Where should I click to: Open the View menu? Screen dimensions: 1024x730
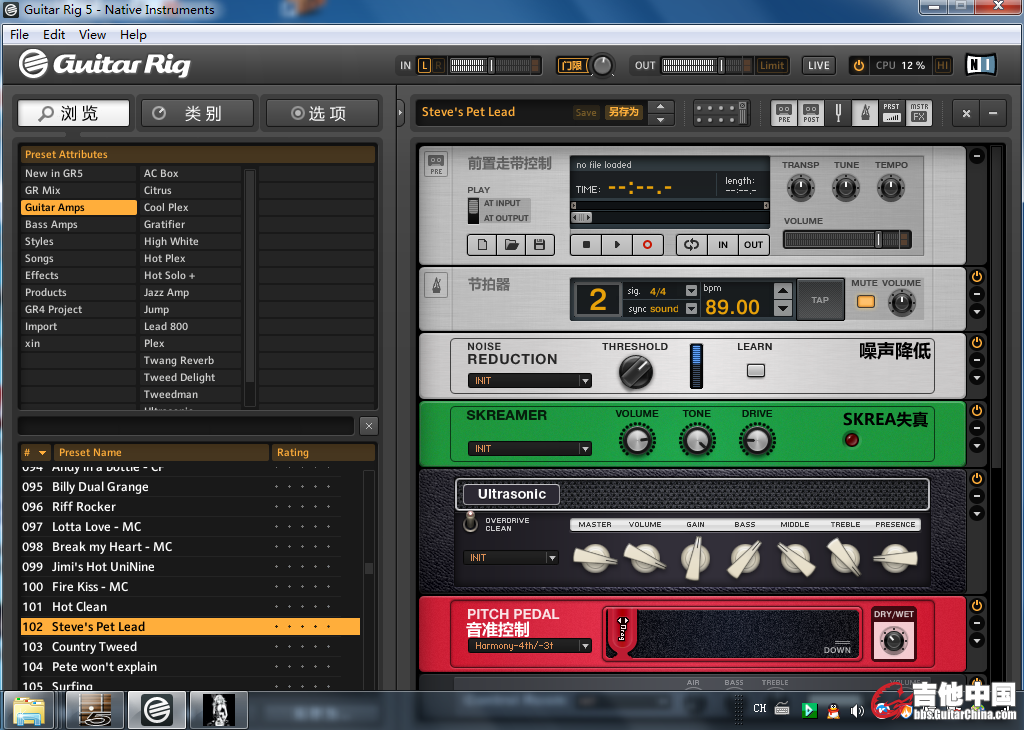tap(92, 34)
